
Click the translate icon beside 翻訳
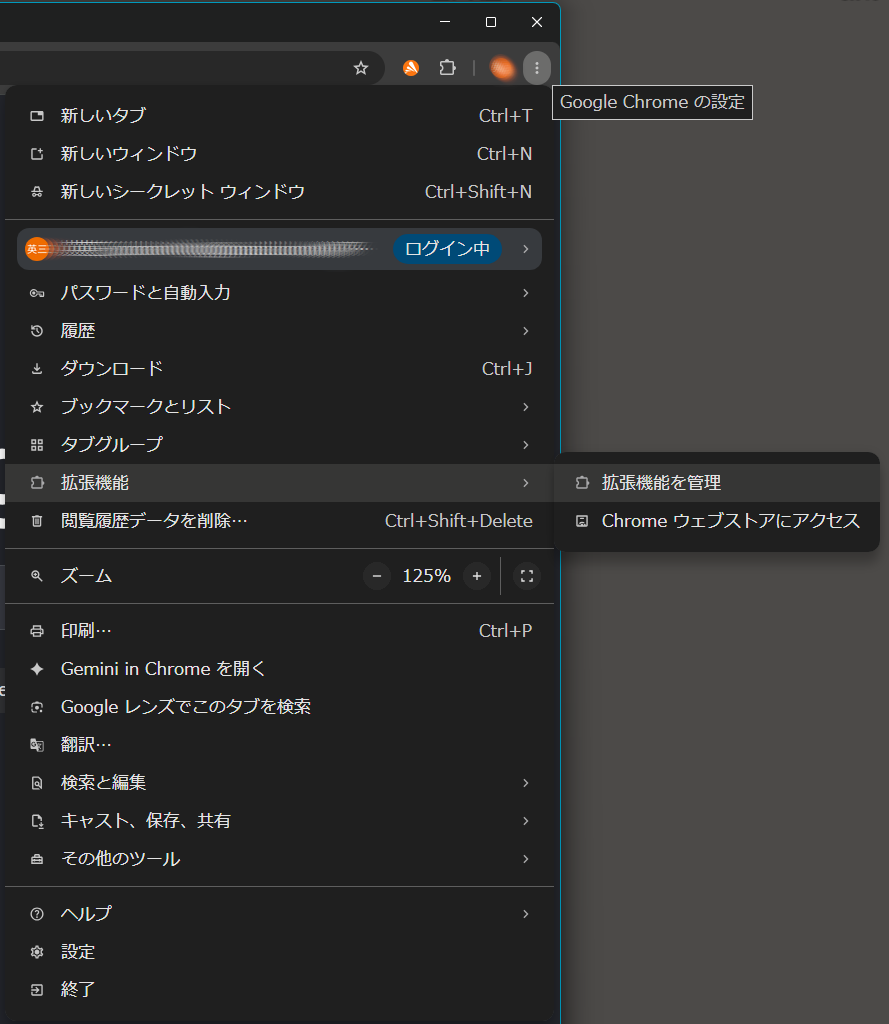tap(37, 744)
